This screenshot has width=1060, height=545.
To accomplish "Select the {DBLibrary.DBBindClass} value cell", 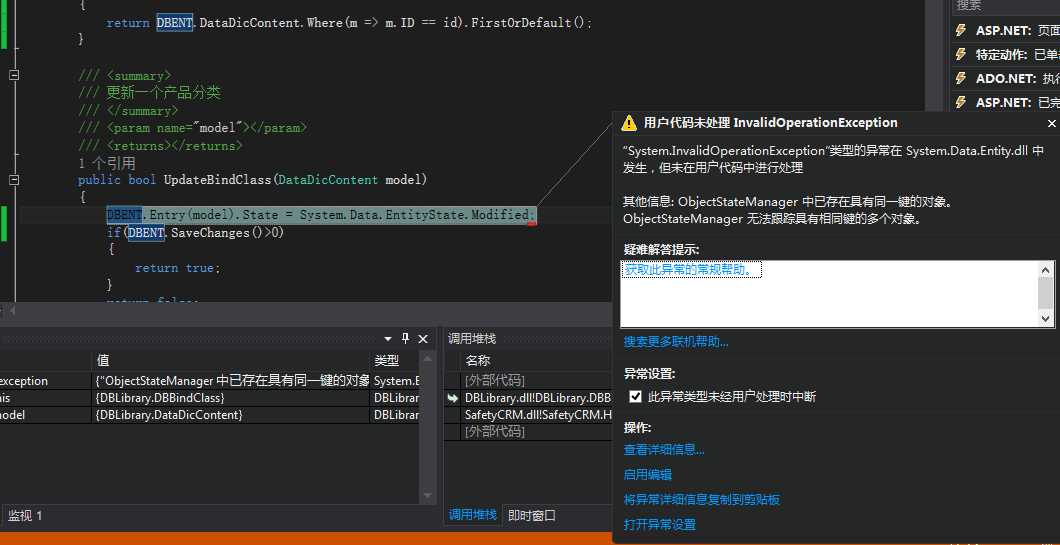I will pos(230,398).
